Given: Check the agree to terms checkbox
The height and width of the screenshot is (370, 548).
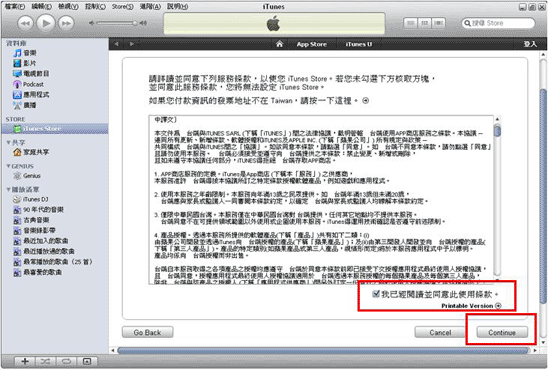Looking at the screenshot, I should pyautogui.click(x=376, y=294).
